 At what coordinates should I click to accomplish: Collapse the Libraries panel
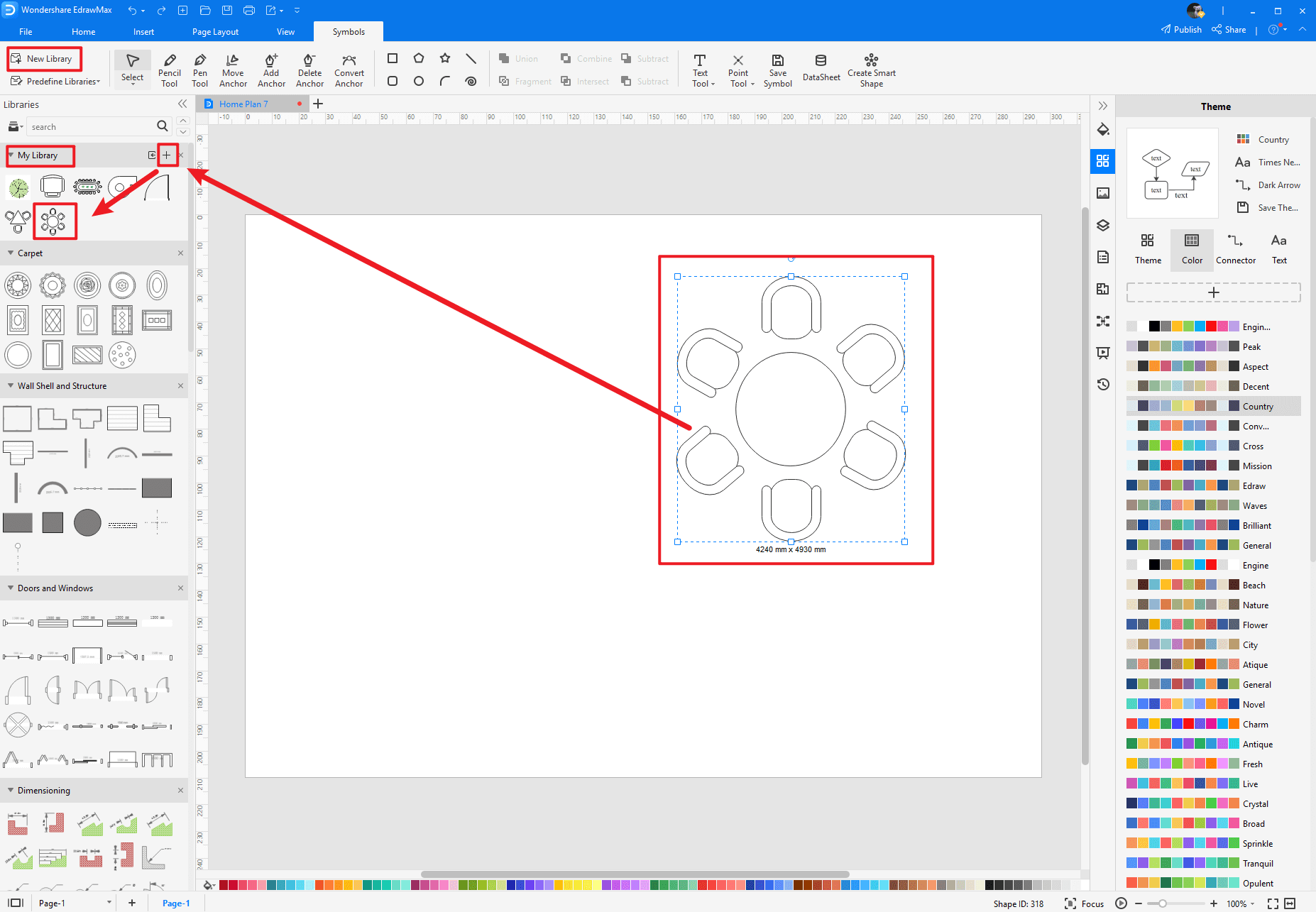coord(182,104)
